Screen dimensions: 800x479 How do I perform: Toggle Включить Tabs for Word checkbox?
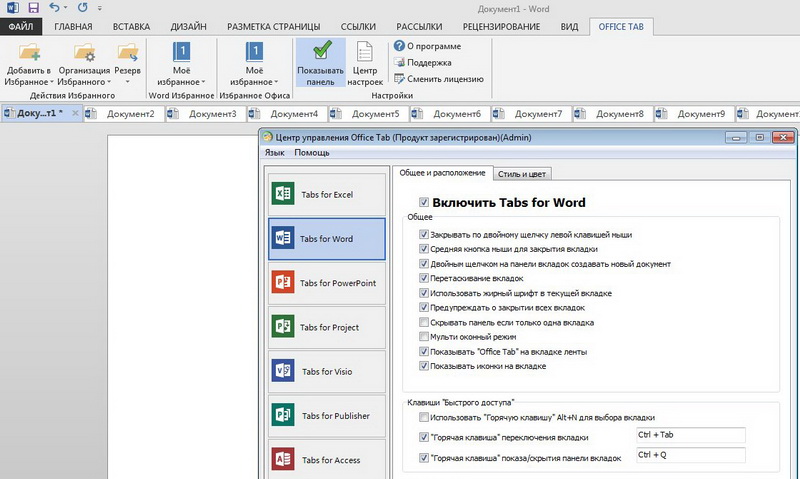(x=423, y=202)
